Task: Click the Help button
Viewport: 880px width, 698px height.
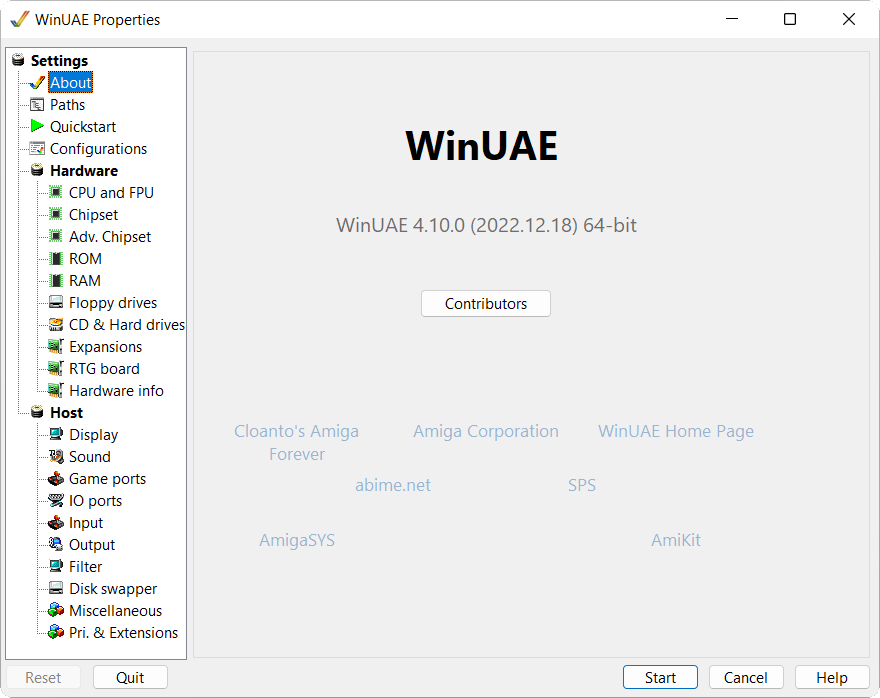Action: (832, 677)
